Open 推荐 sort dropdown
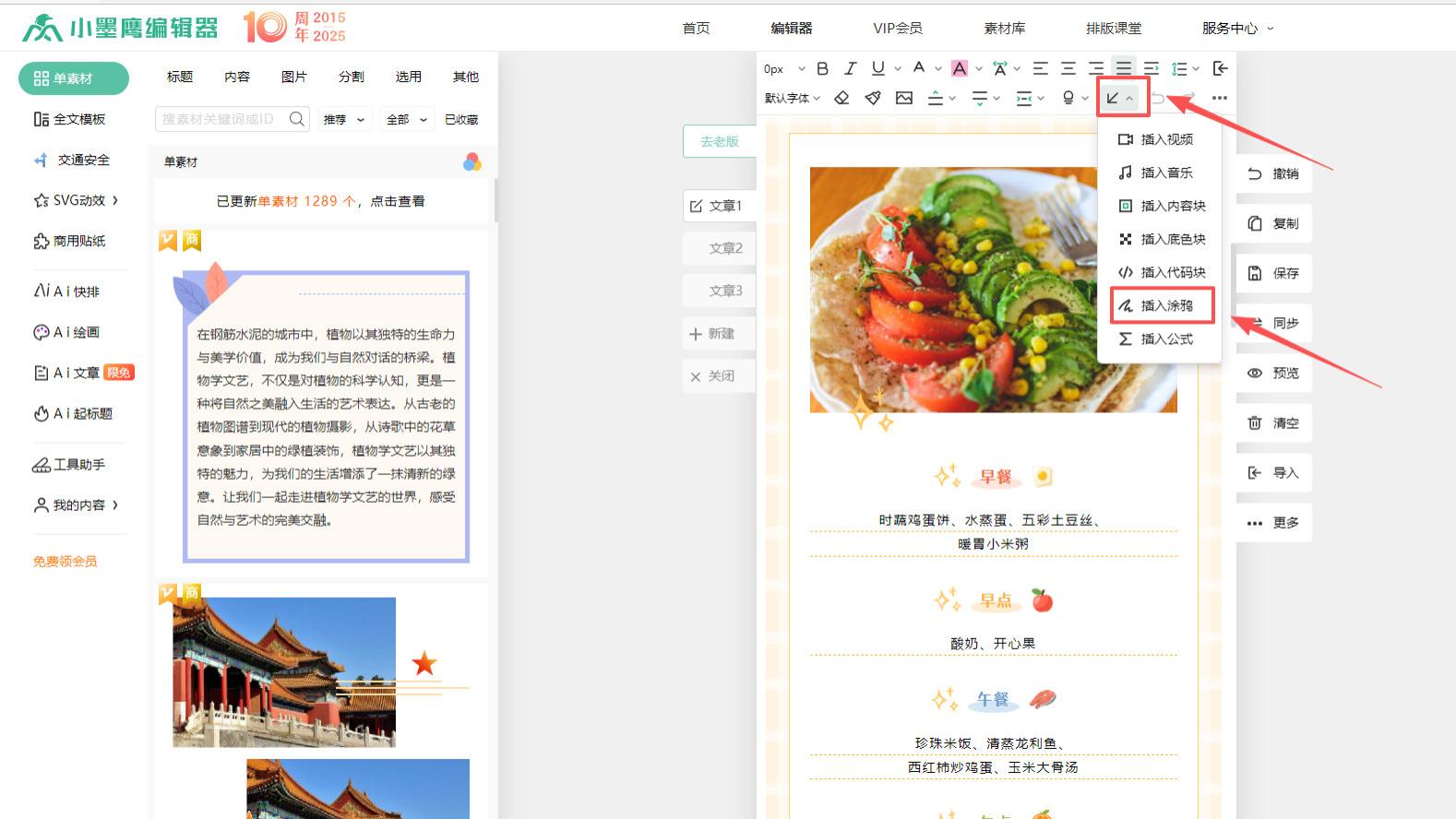 click(344, 120)
